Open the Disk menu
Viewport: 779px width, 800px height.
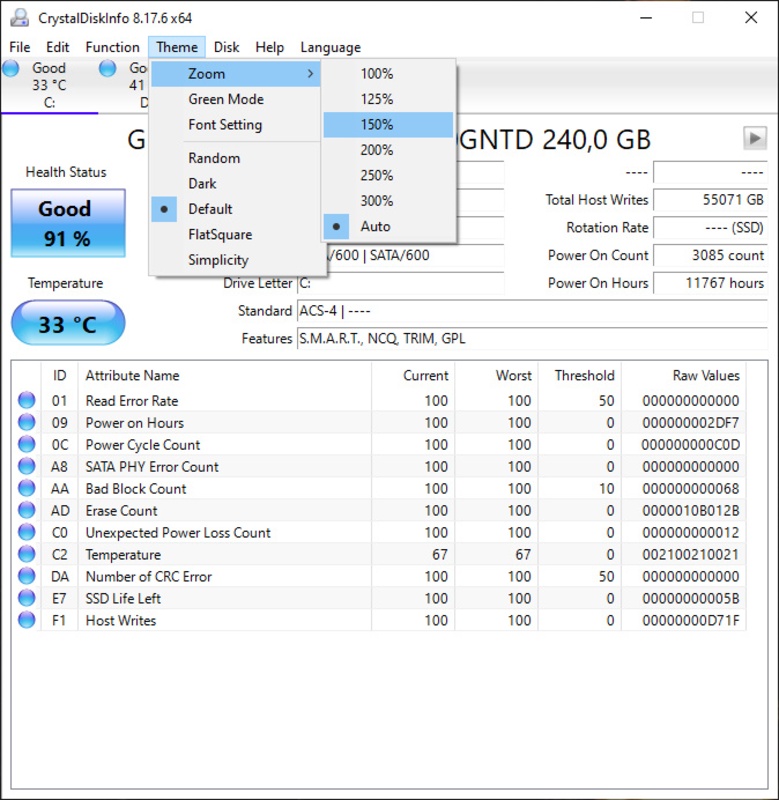[x=227, y=47]
